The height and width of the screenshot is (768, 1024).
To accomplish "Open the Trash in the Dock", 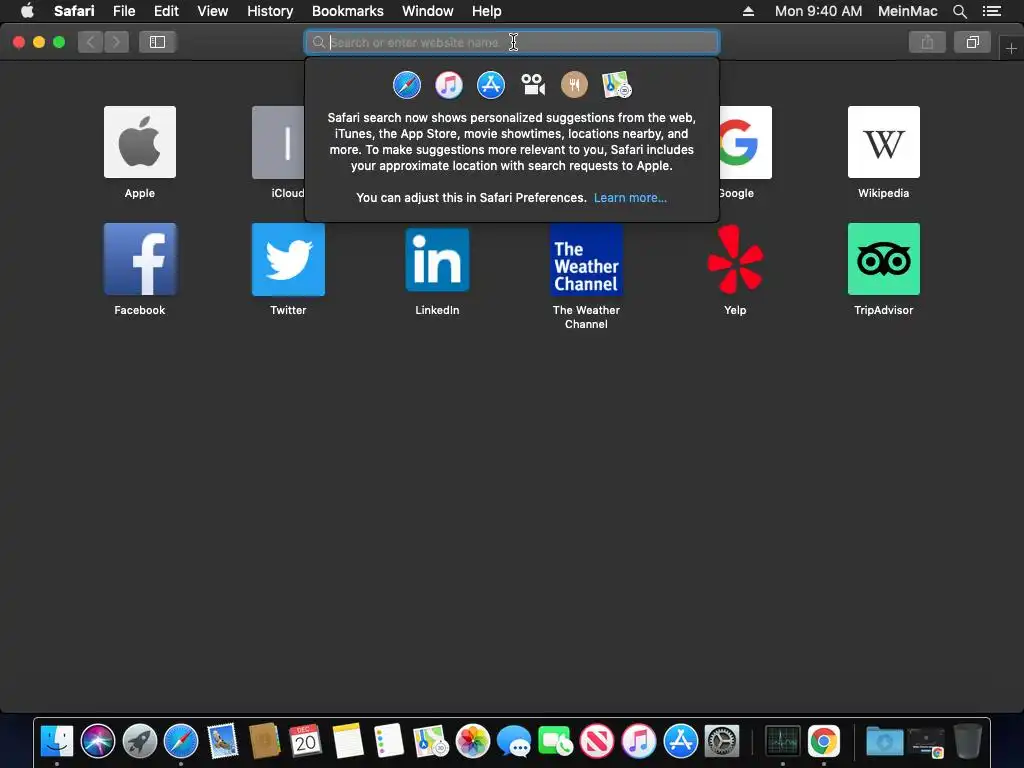I will (x=968, y=741).
